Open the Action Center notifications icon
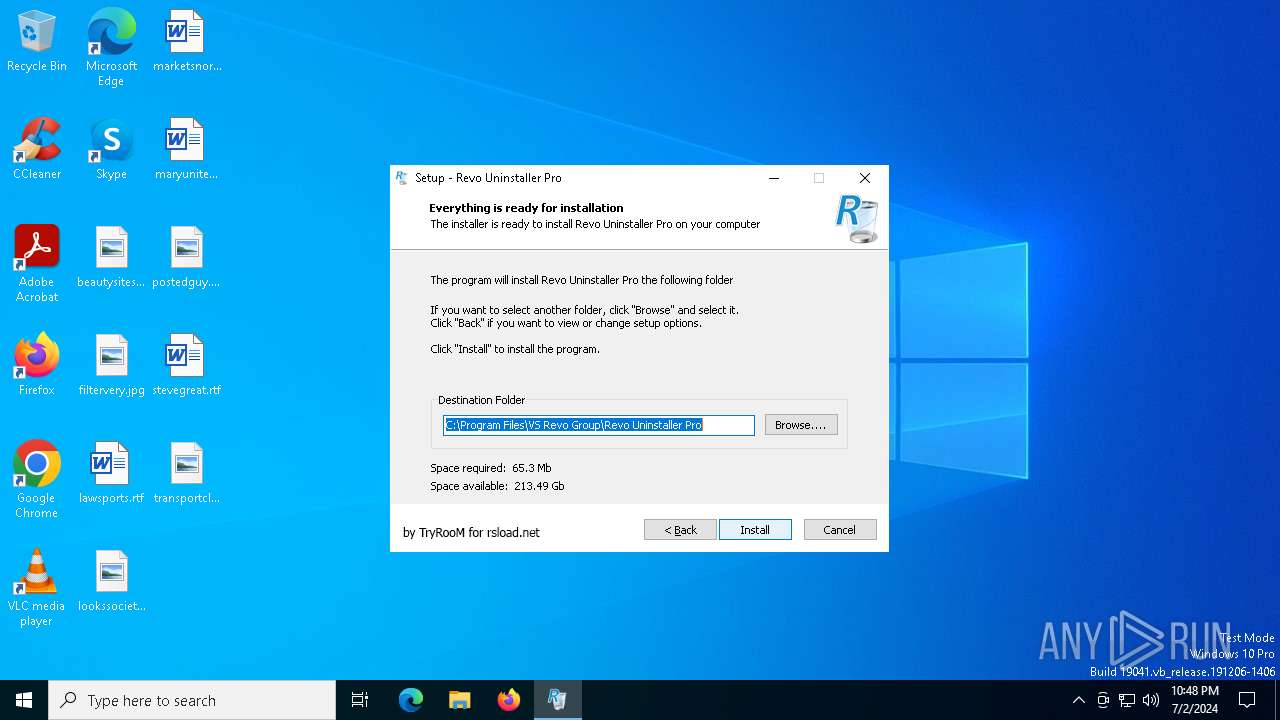Screen dimensions: 1280x720 1247,700
